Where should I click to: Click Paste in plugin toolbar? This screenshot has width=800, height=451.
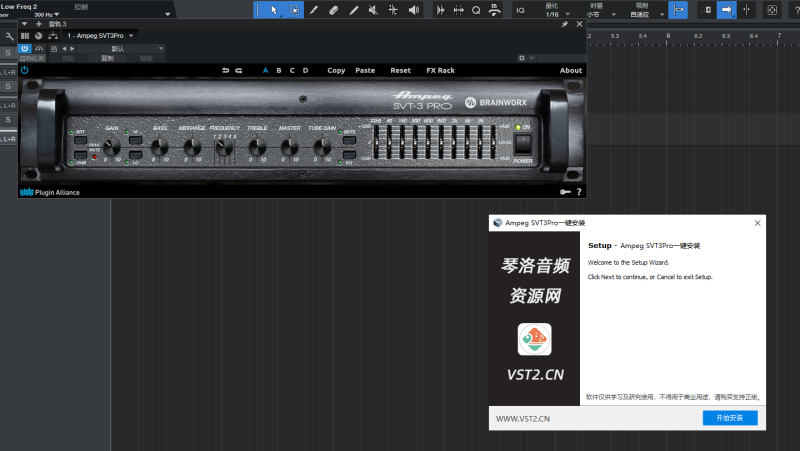click(x=365, y=70)
